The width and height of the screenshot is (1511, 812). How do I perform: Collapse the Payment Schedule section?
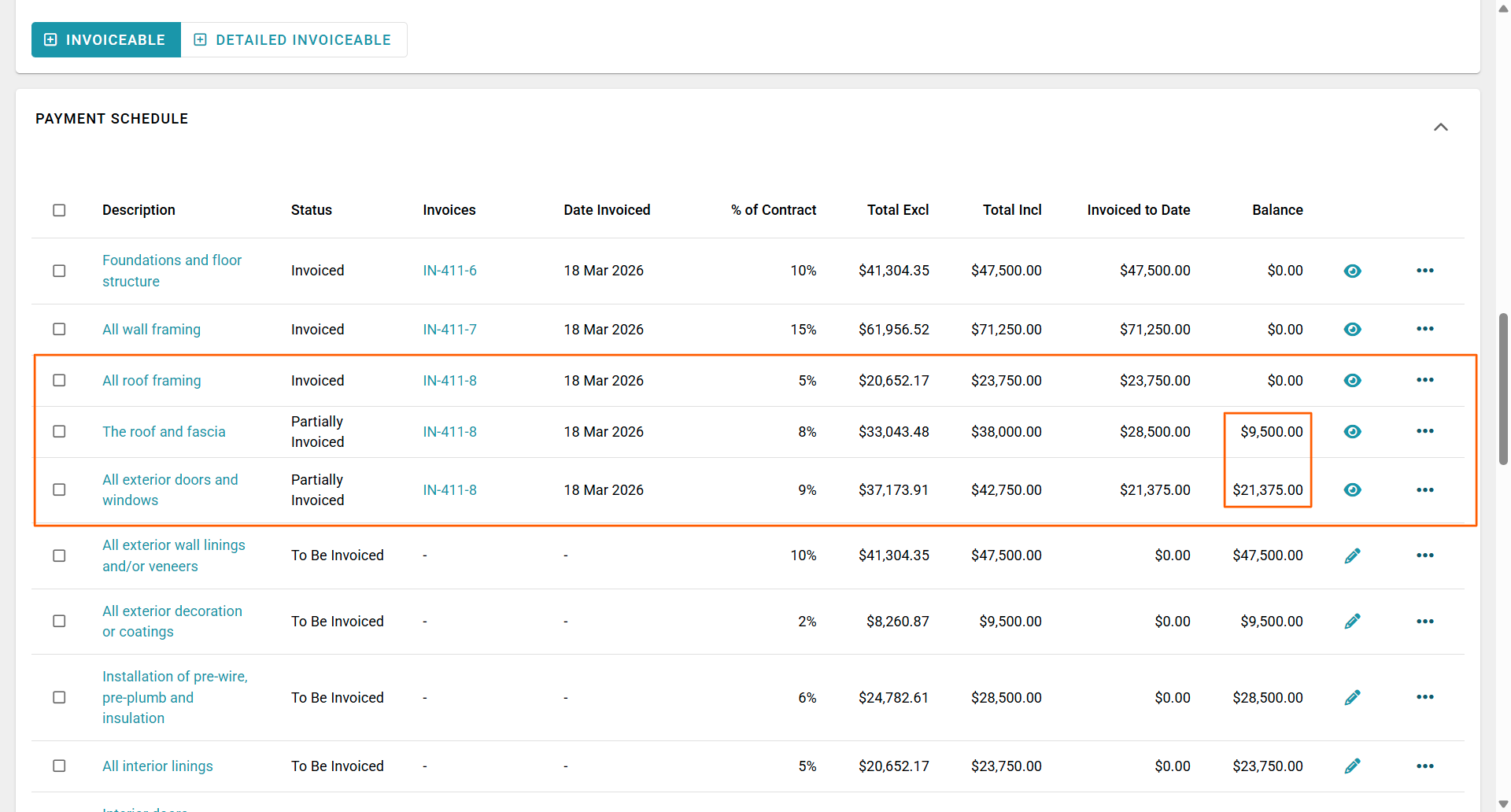coord(1440,127)
